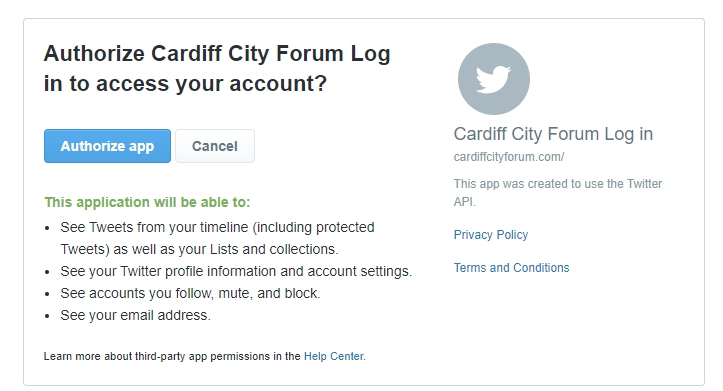
Task: Click 'This app was created to use the Twitter API' description
Action: [x=557, y=193]
